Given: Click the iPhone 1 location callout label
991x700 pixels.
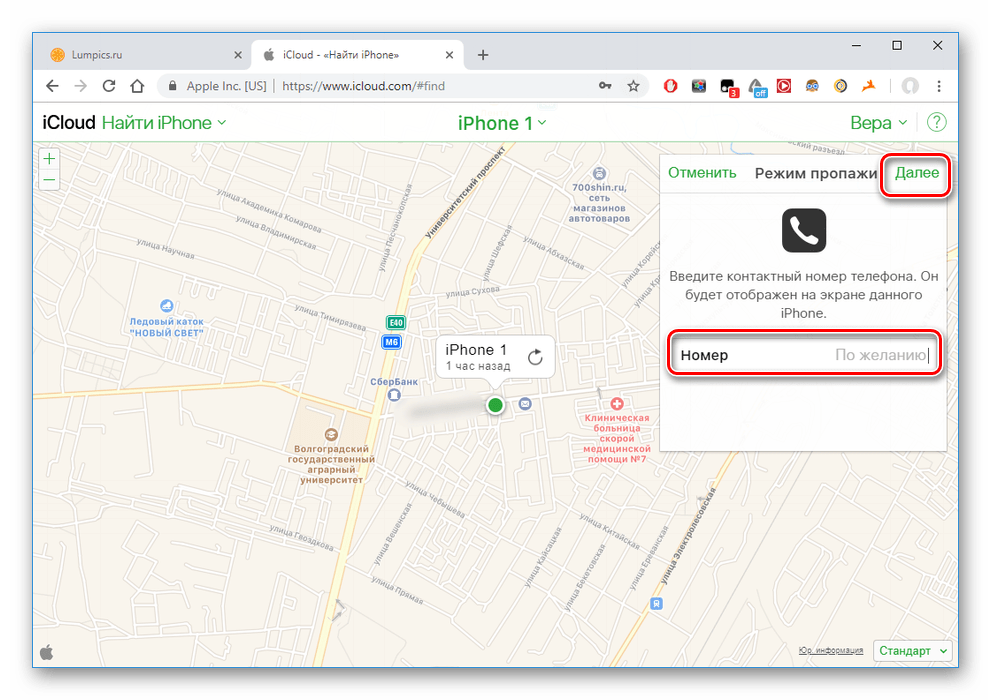Looking at the screenshot, I should click(x=477, y=357).
